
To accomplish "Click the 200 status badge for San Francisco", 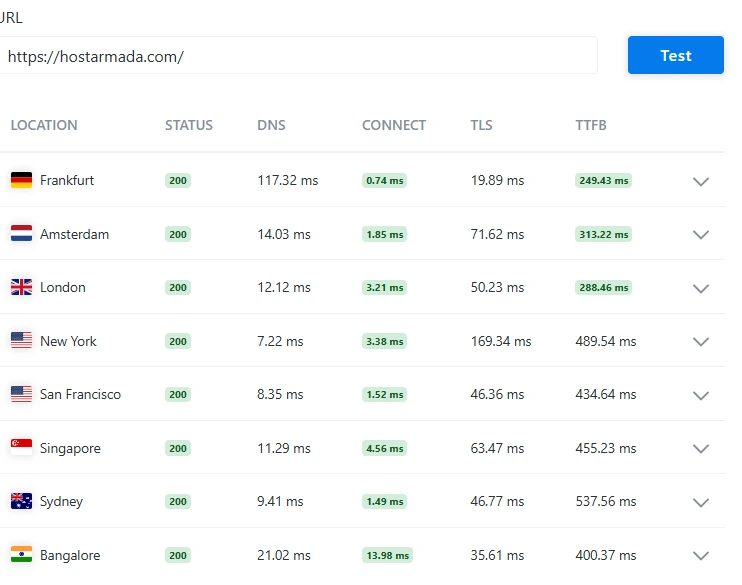I will (x=178, y=394).
